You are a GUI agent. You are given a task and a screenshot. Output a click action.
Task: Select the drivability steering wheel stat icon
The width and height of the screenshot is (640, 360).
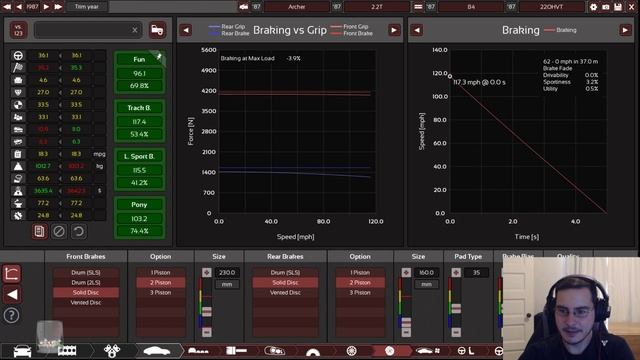[18, 56]
